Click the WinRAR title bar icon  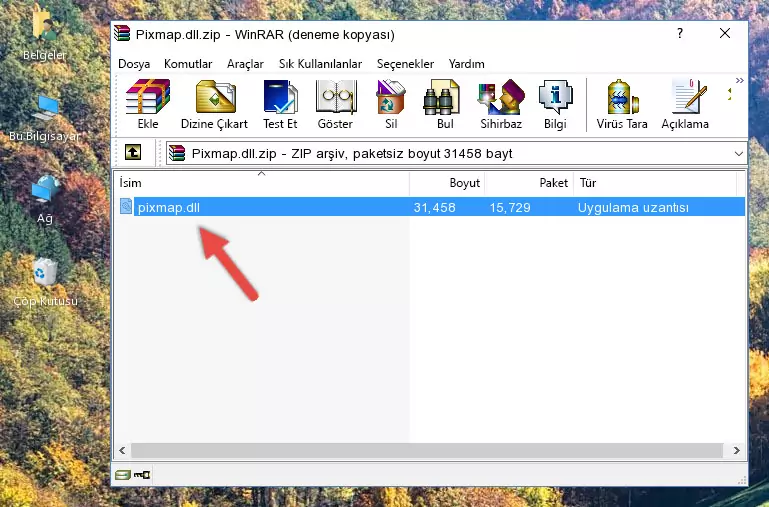(122, 33)
